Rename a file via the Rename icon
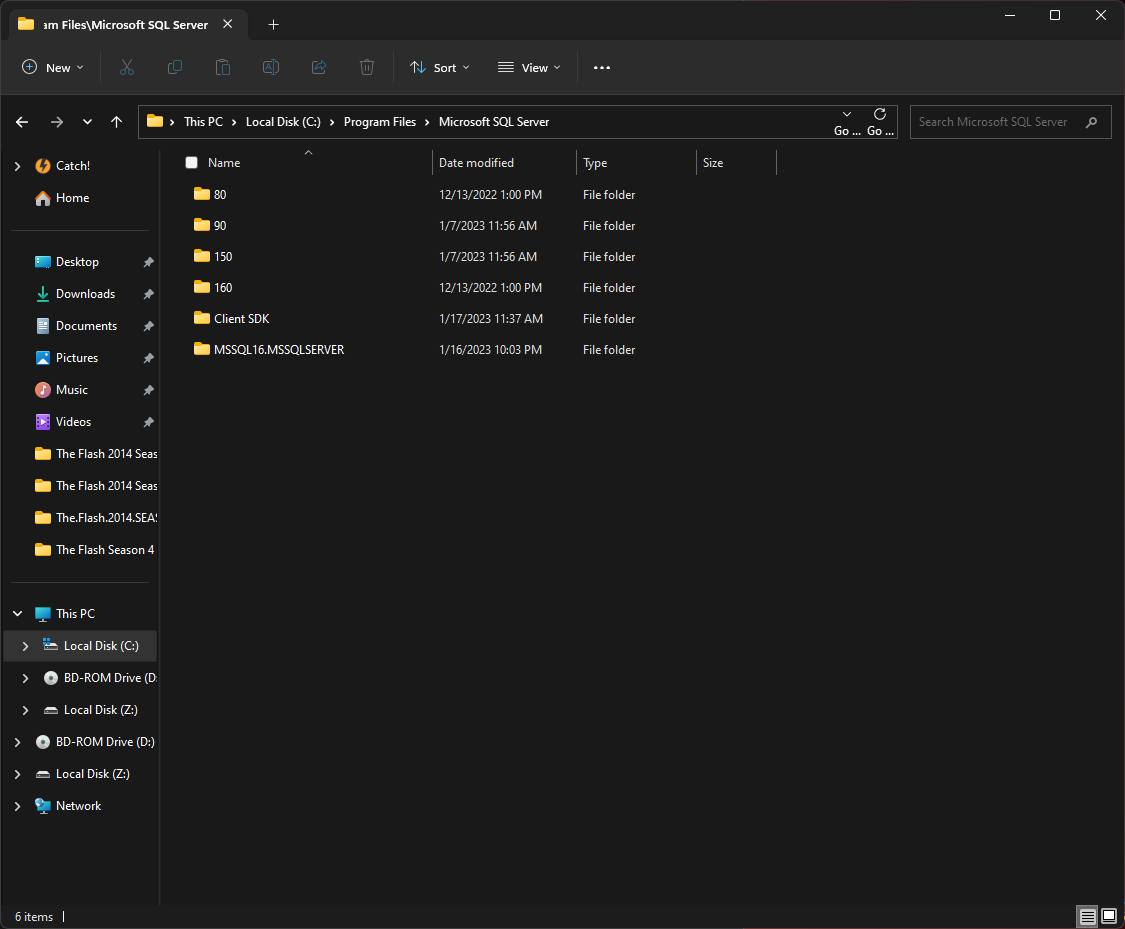1125x929 pixels. click(271, 67)
